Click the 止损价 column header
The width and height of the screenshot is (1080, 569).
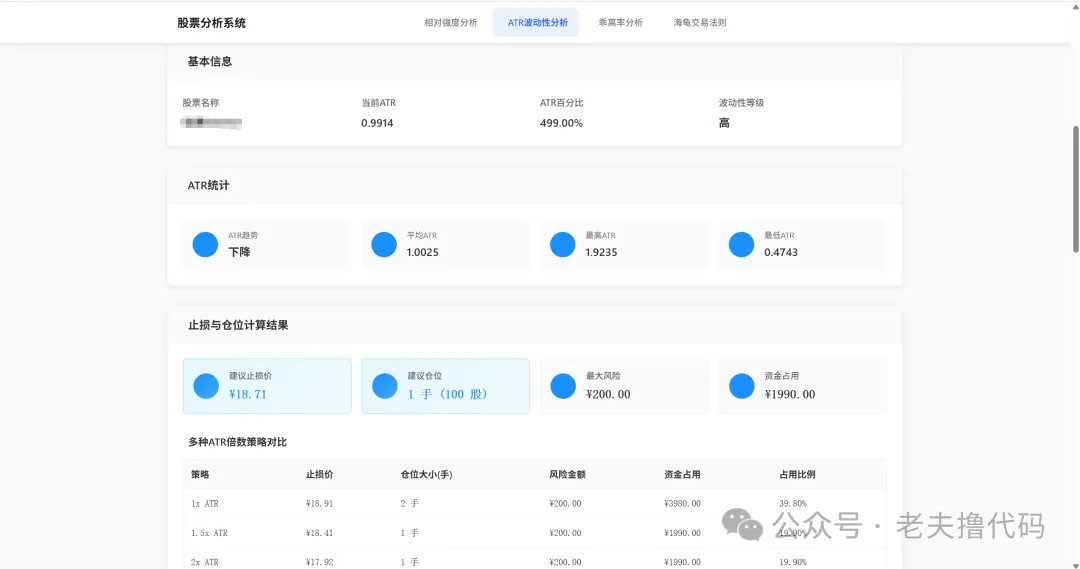(319, 474)
